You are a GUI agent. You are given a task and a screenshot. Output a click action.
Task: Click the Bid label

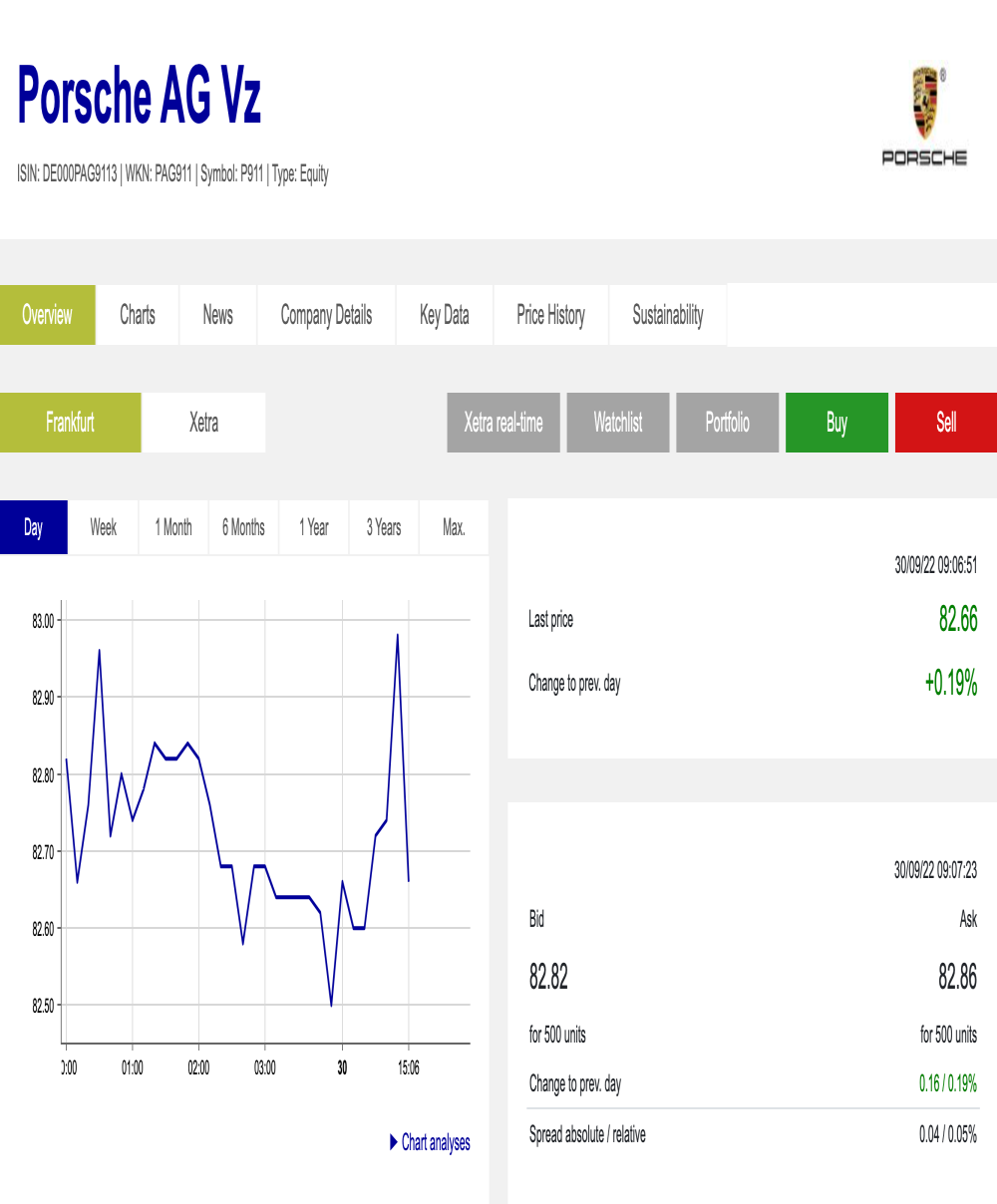tap(536, 919)
